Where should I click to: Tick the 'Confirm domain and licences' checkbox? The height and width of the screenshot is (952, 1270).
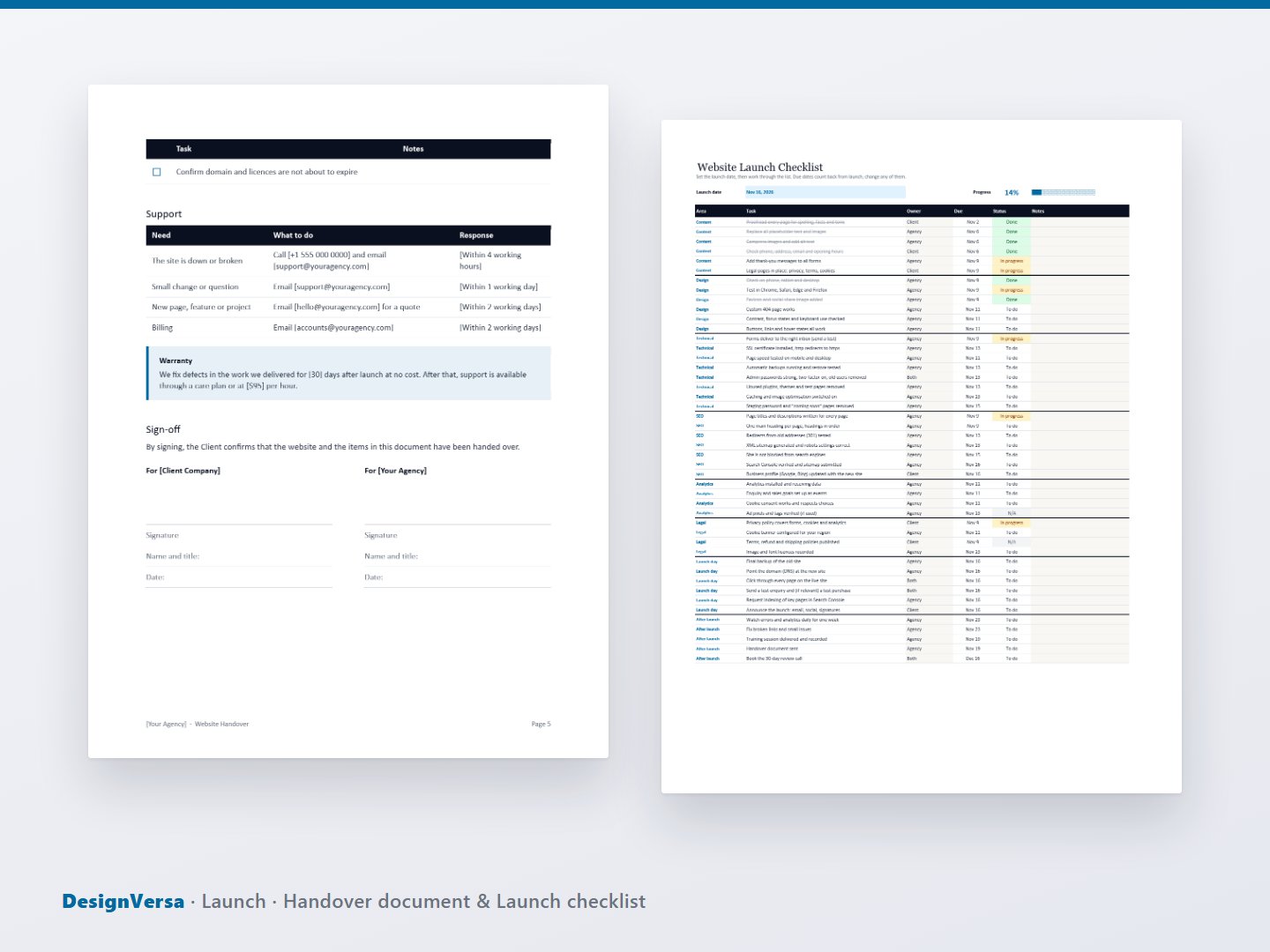point(157,172)
